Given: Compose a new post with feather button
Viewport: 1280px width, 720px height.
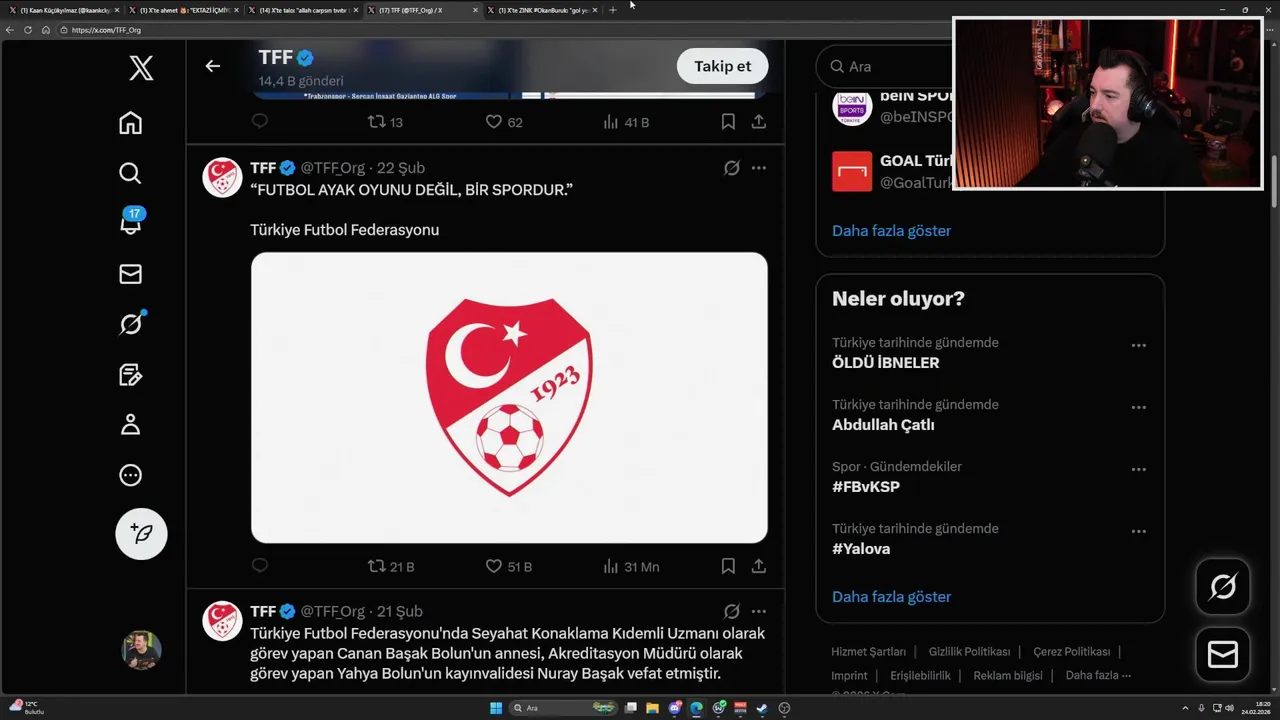Looking at the screenshot, I should [x=141, y=534].
